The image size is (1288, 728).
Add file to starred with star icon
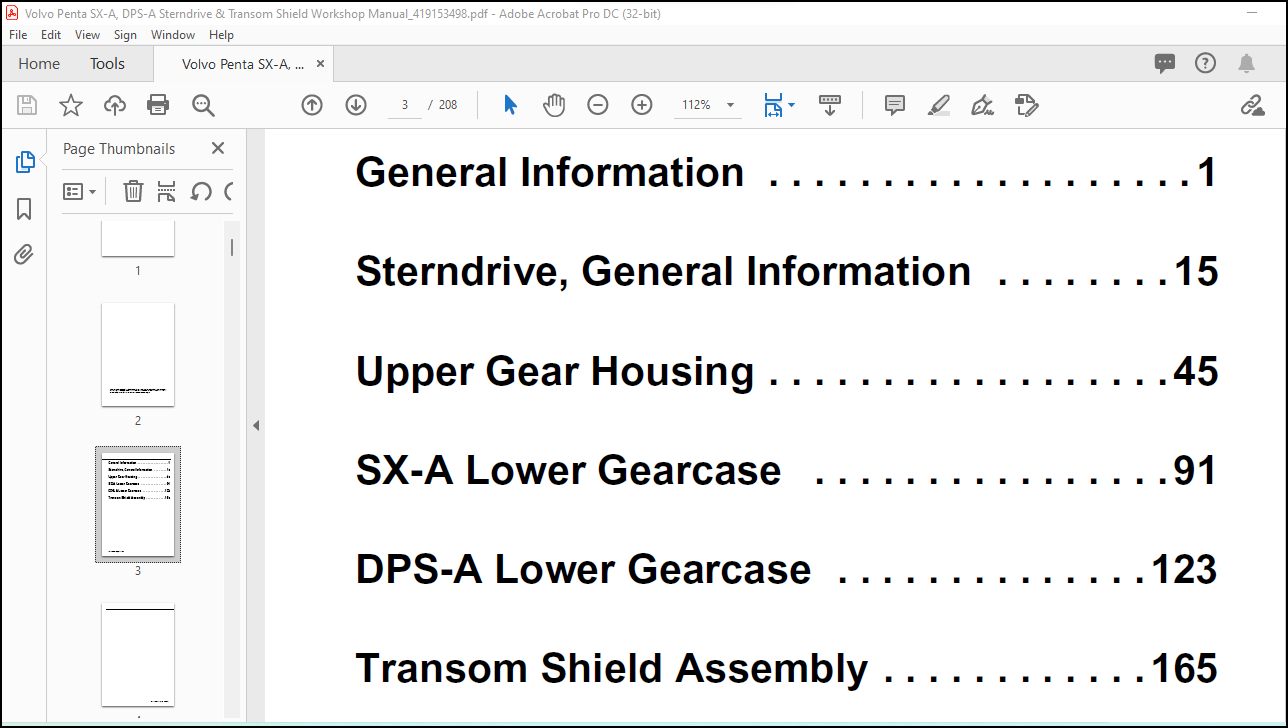71,105
